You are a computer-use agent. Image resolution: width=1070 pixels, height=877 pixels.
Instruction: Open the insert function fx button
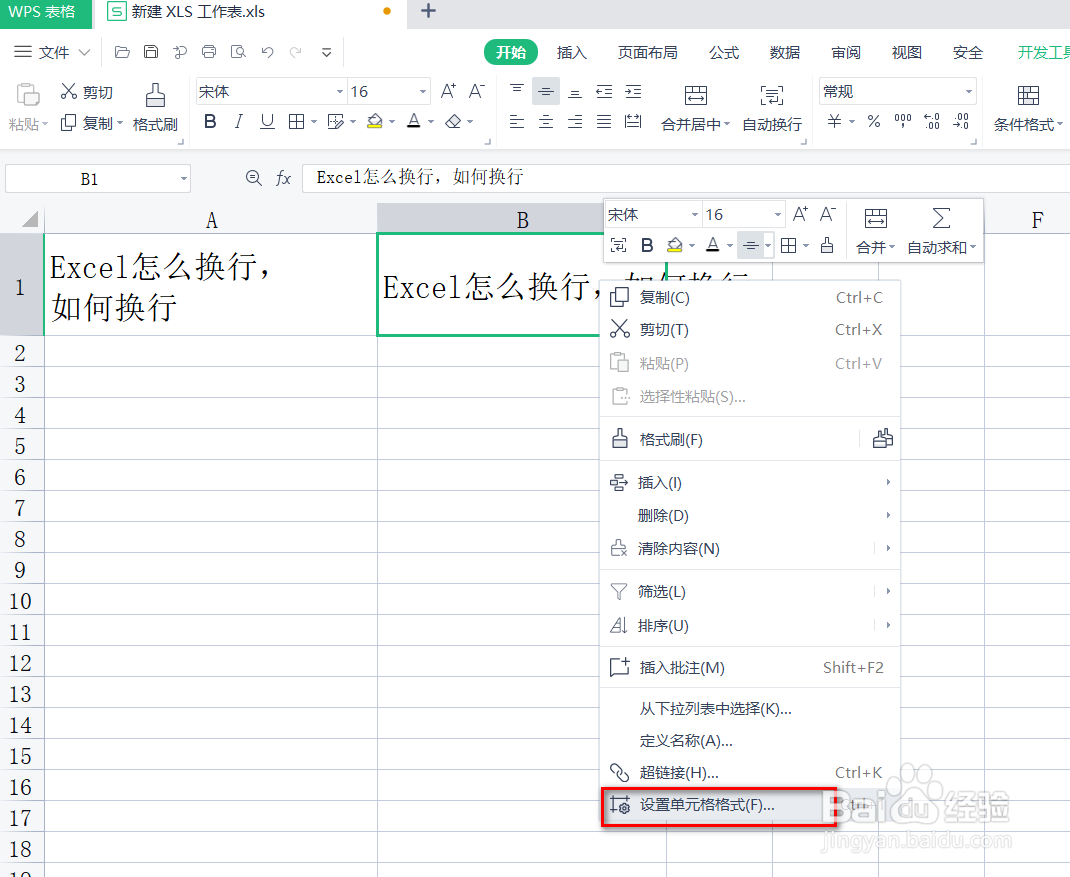284,177
